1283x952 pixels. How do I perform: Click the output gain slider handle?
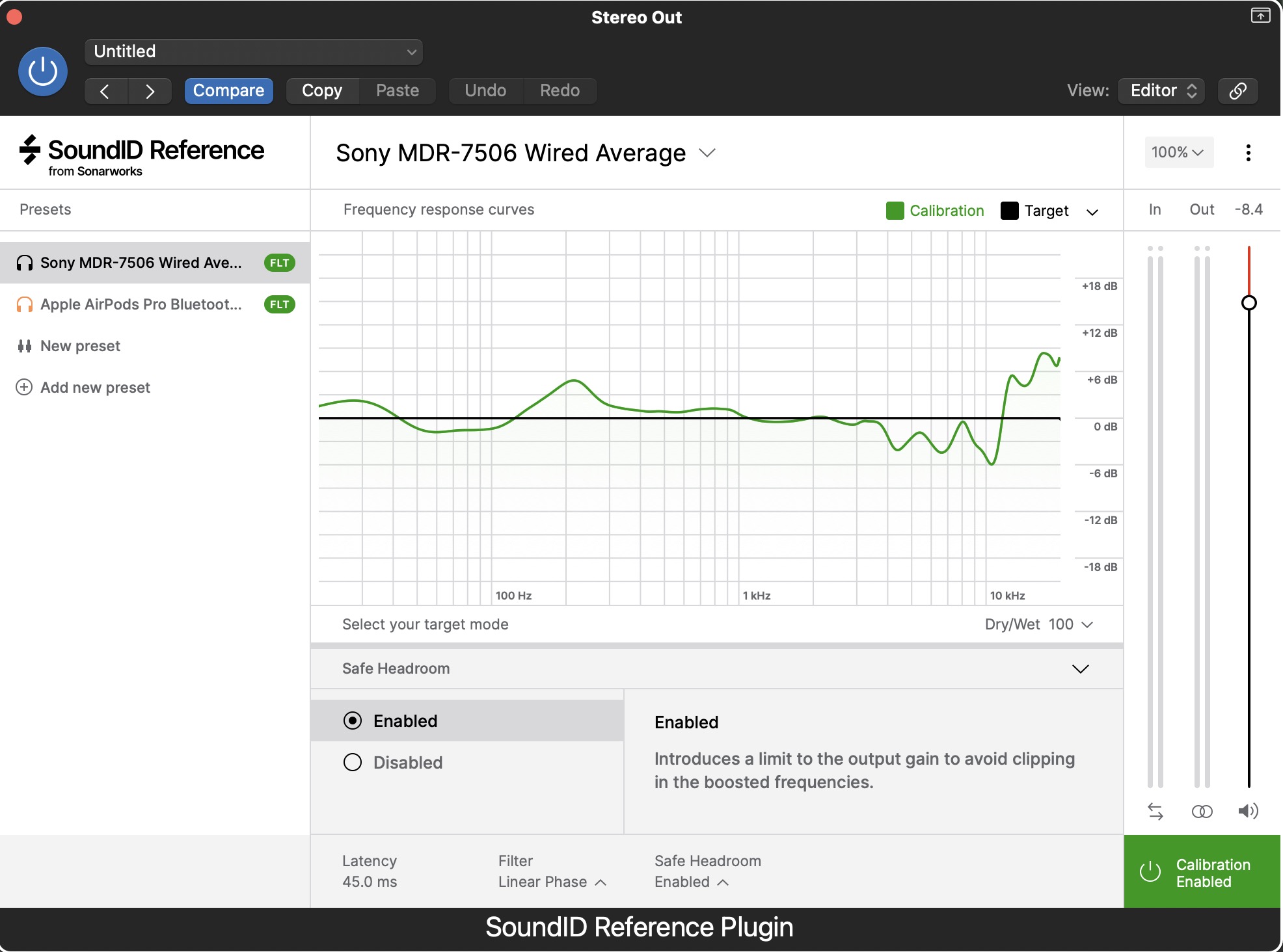pos(1249,303)
